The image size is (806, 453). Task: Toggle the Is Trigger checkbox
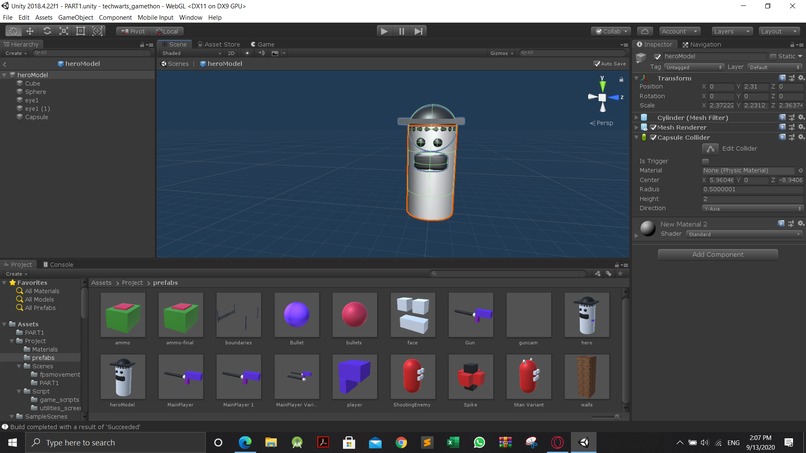pyautogui.click(x=706, y=161)
